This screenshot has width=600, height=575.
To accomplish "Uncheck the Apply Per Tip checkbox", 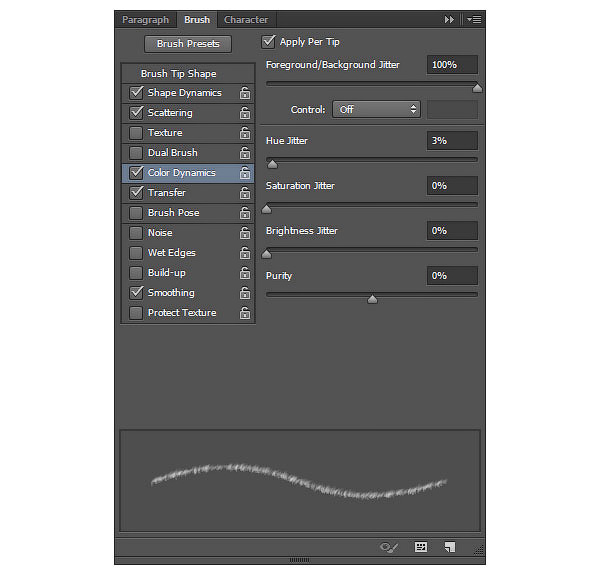I will pyautogui.click(x=268, y=42).
